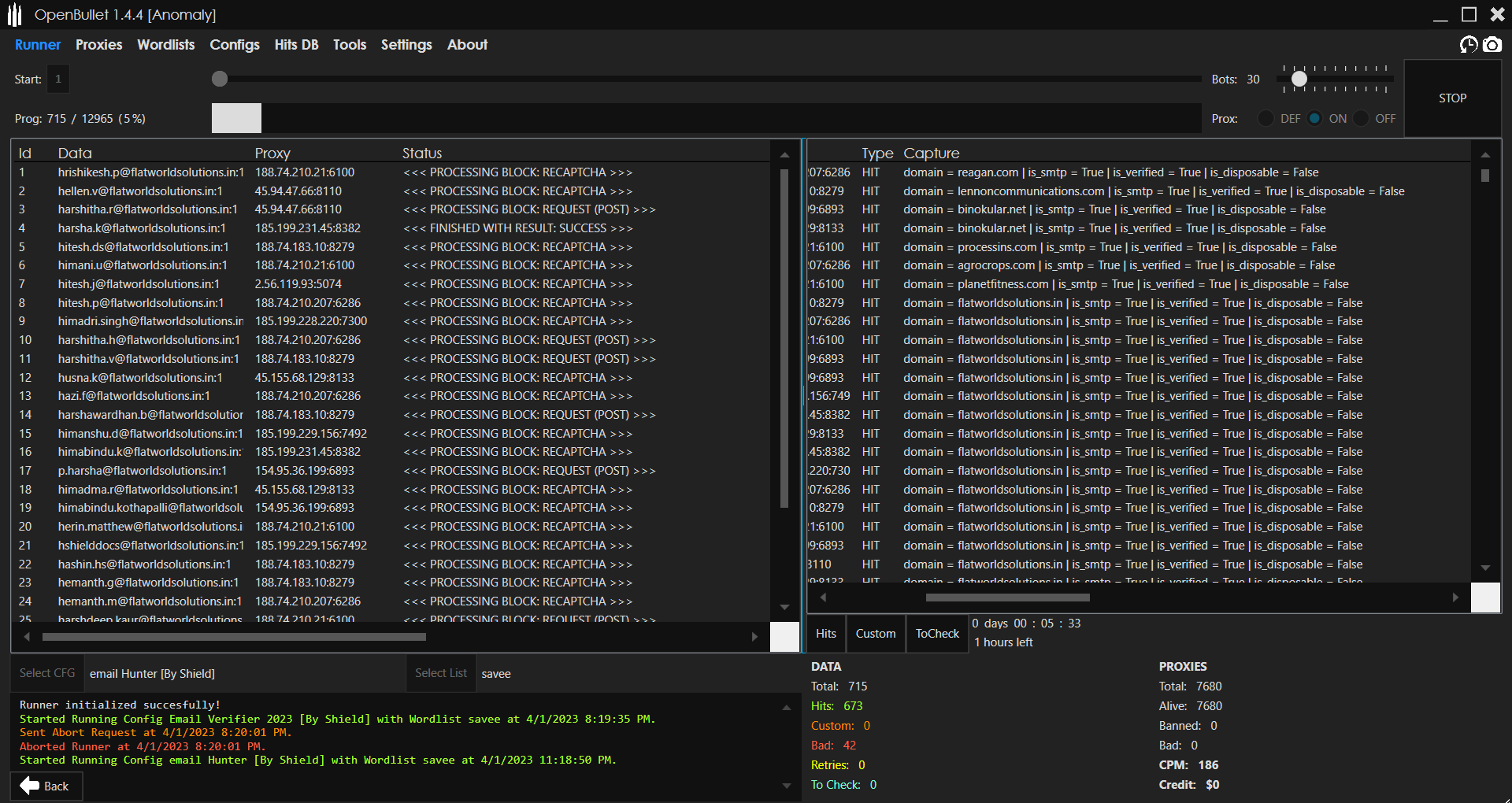Click left arrow of bots list horizontal scrollbar

pos(27,637)
